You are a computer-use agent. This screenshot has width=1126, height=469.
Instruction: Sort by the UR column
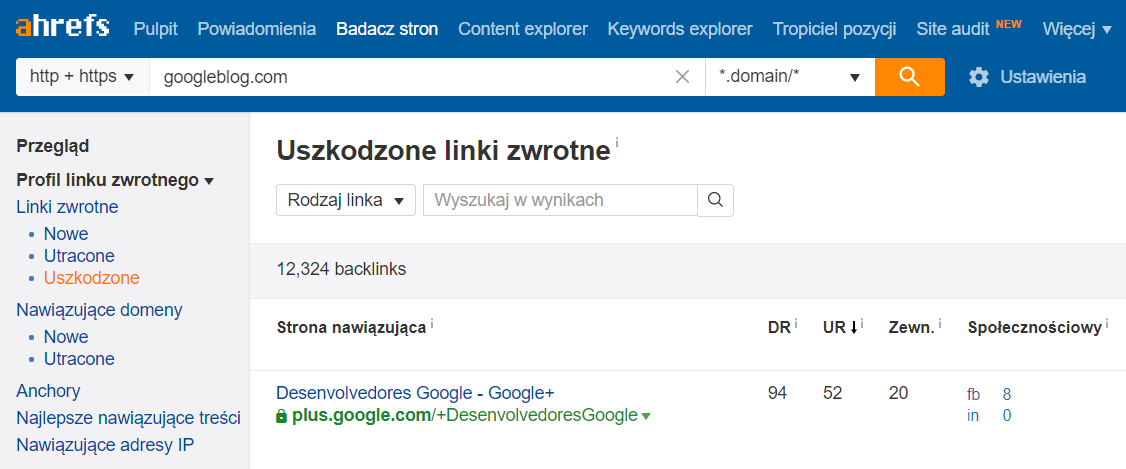point(840,328)
